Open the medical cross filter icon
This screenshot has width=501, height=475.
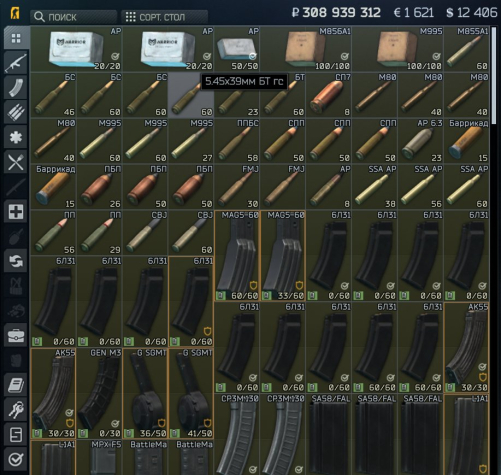click(16, 211)
